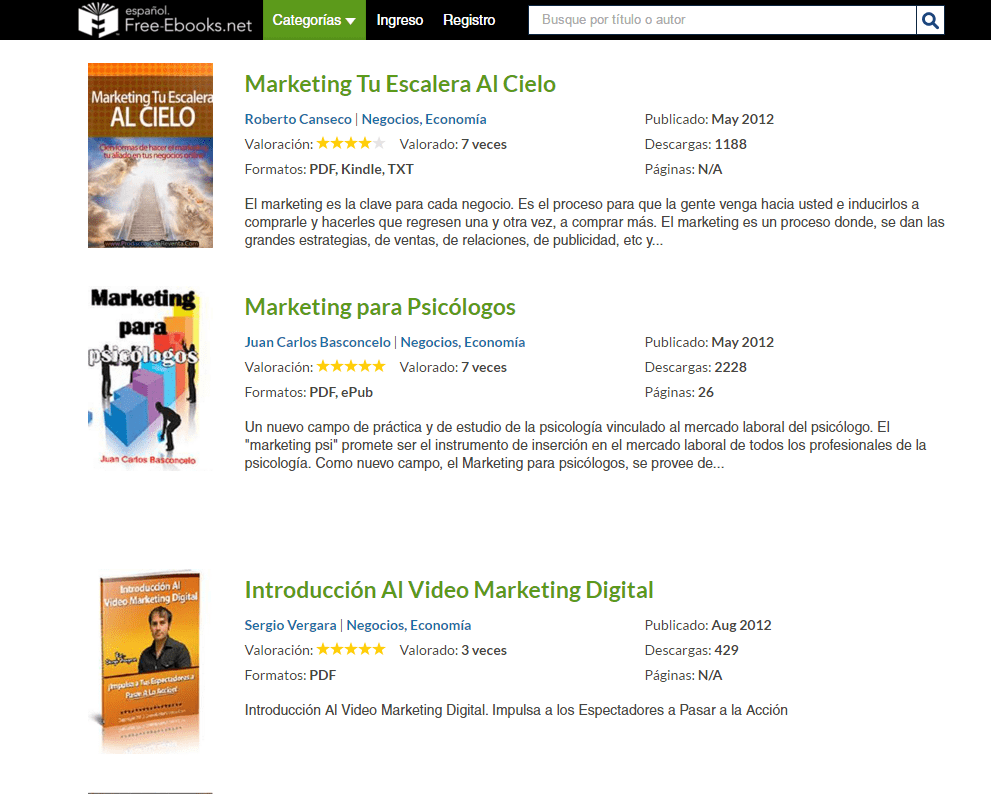Screen dimensions: 991x794
Task: Open the Ingreso login page
Action: [x=400, y=20]
